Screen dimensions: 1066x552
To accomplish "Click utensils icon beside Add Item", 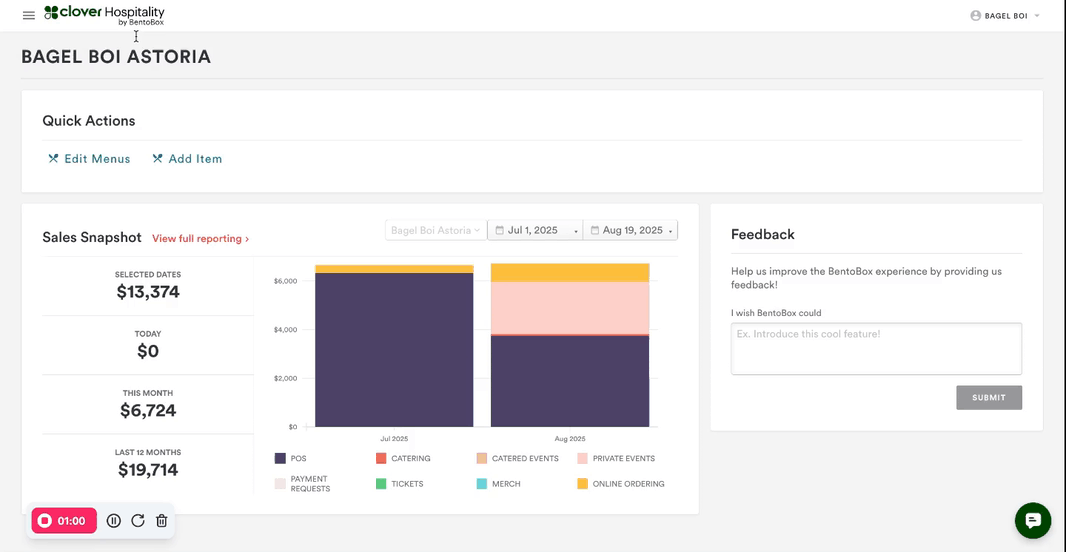I will pos(157,158).
